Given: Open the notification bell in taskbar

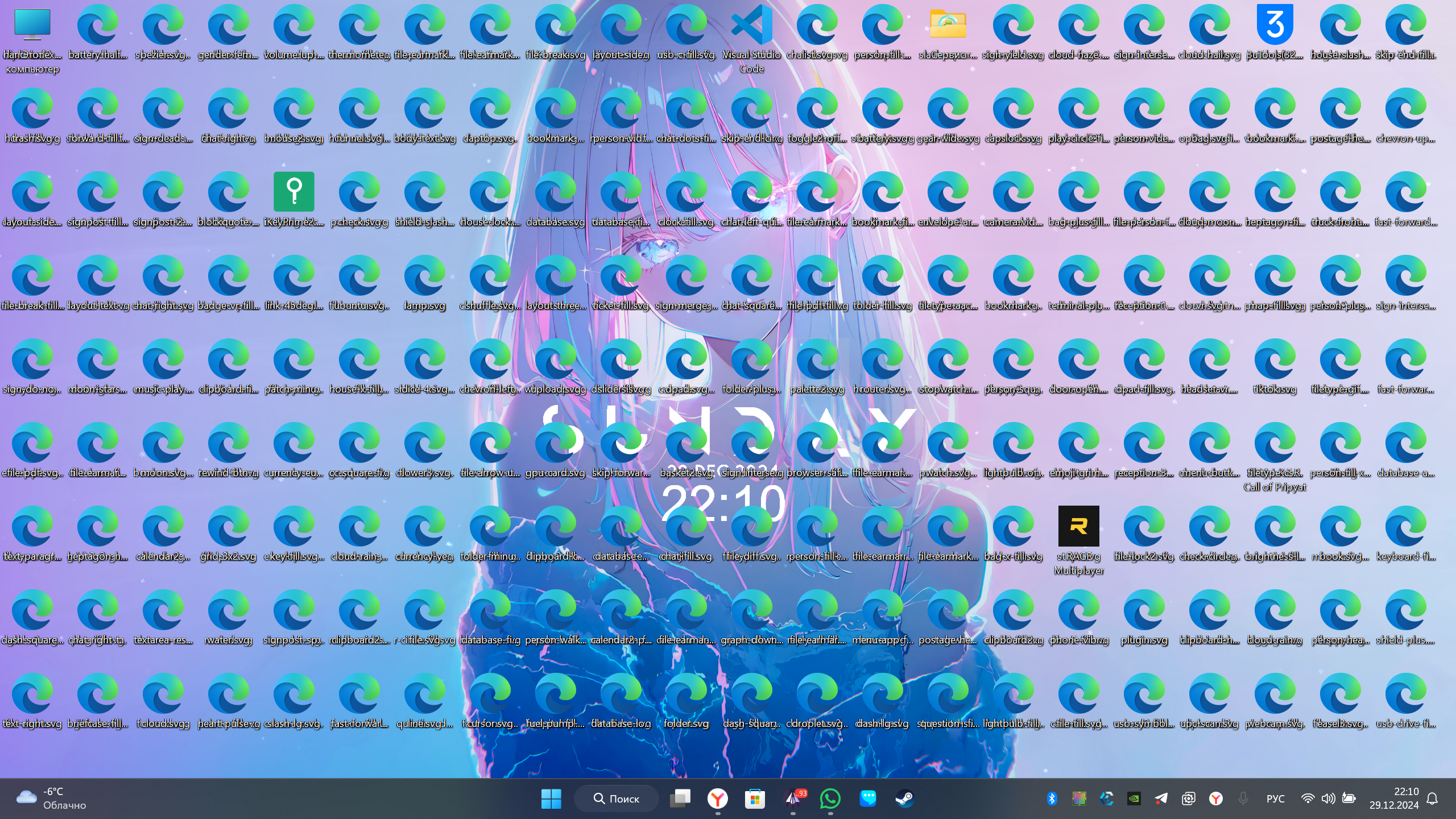Looking at the screenshot, I should click(x=1433, y=799).
